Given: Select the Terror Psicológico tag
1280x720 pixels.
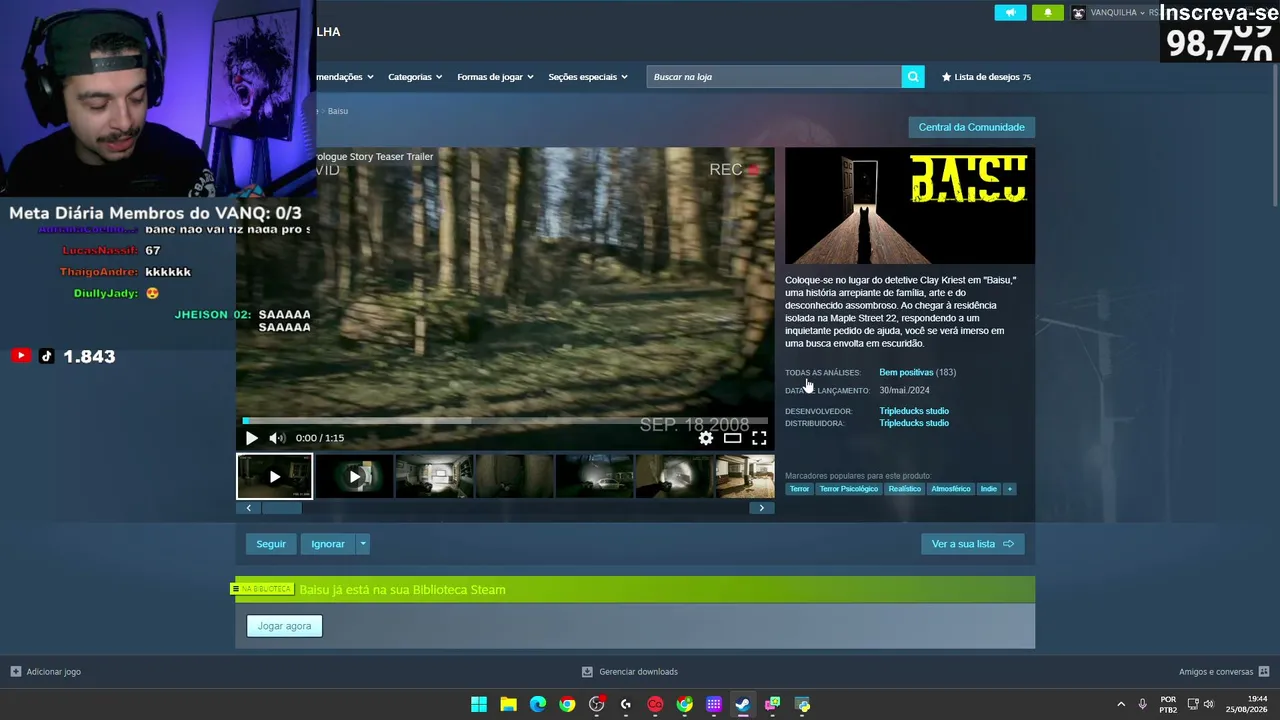Looking at the screenshot, I should 849,489.
